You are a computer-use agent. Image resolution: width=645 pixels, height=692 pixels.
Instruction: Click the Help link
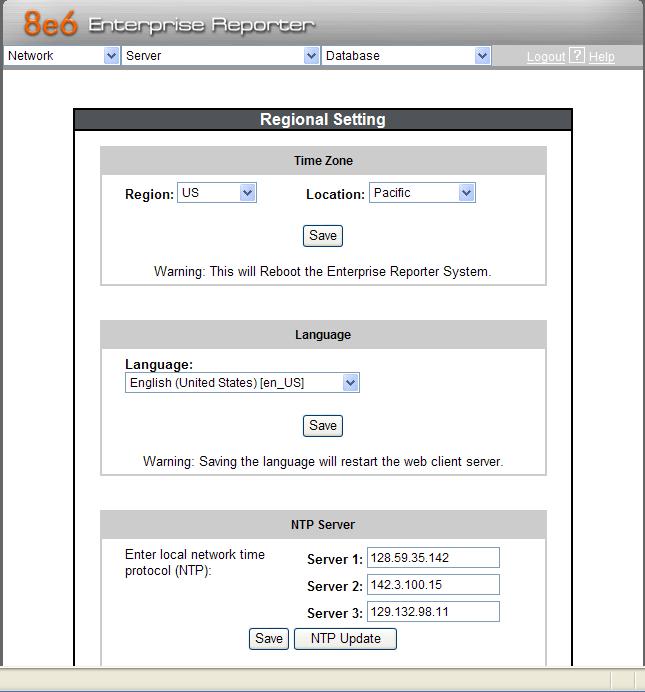click(601, 57)
